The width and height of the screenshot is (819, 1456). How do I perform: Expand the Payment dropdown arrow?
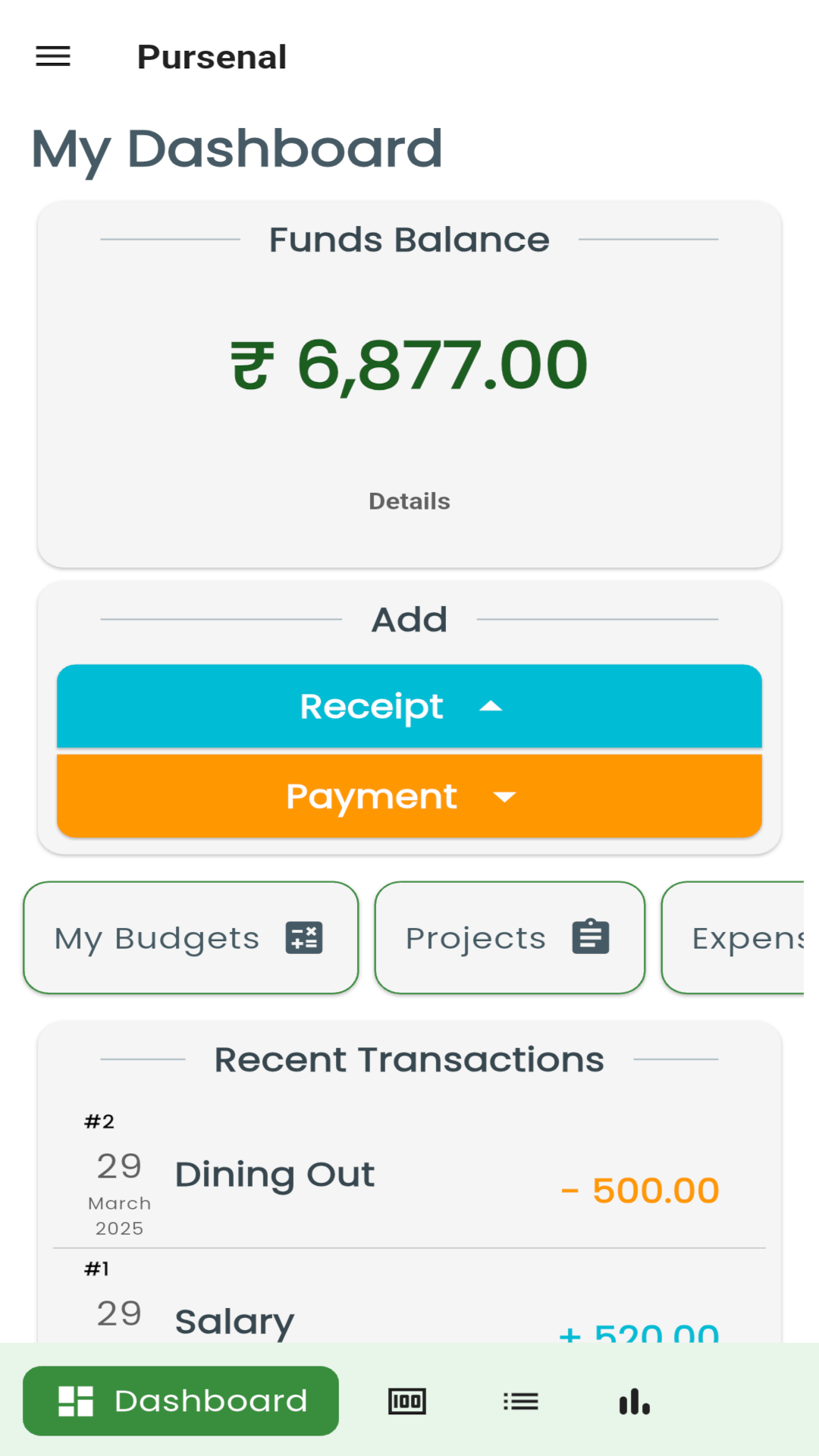pos(504,796)
